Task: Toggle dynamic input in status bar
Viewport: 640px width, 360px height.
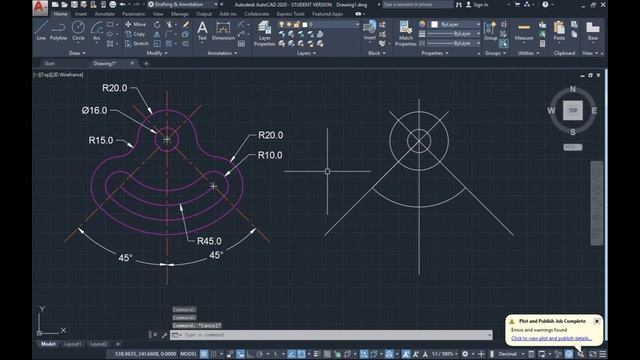Action: (x=240, y=354)
